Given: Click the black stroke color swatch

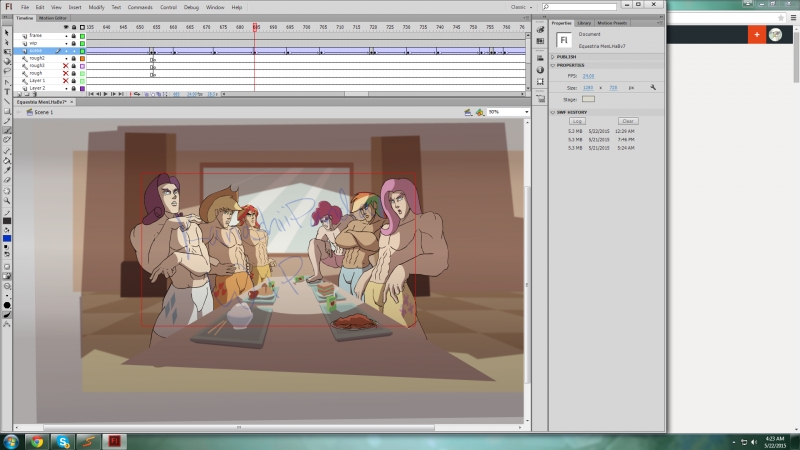Looking at the screenshot, I should pos(7,221).
